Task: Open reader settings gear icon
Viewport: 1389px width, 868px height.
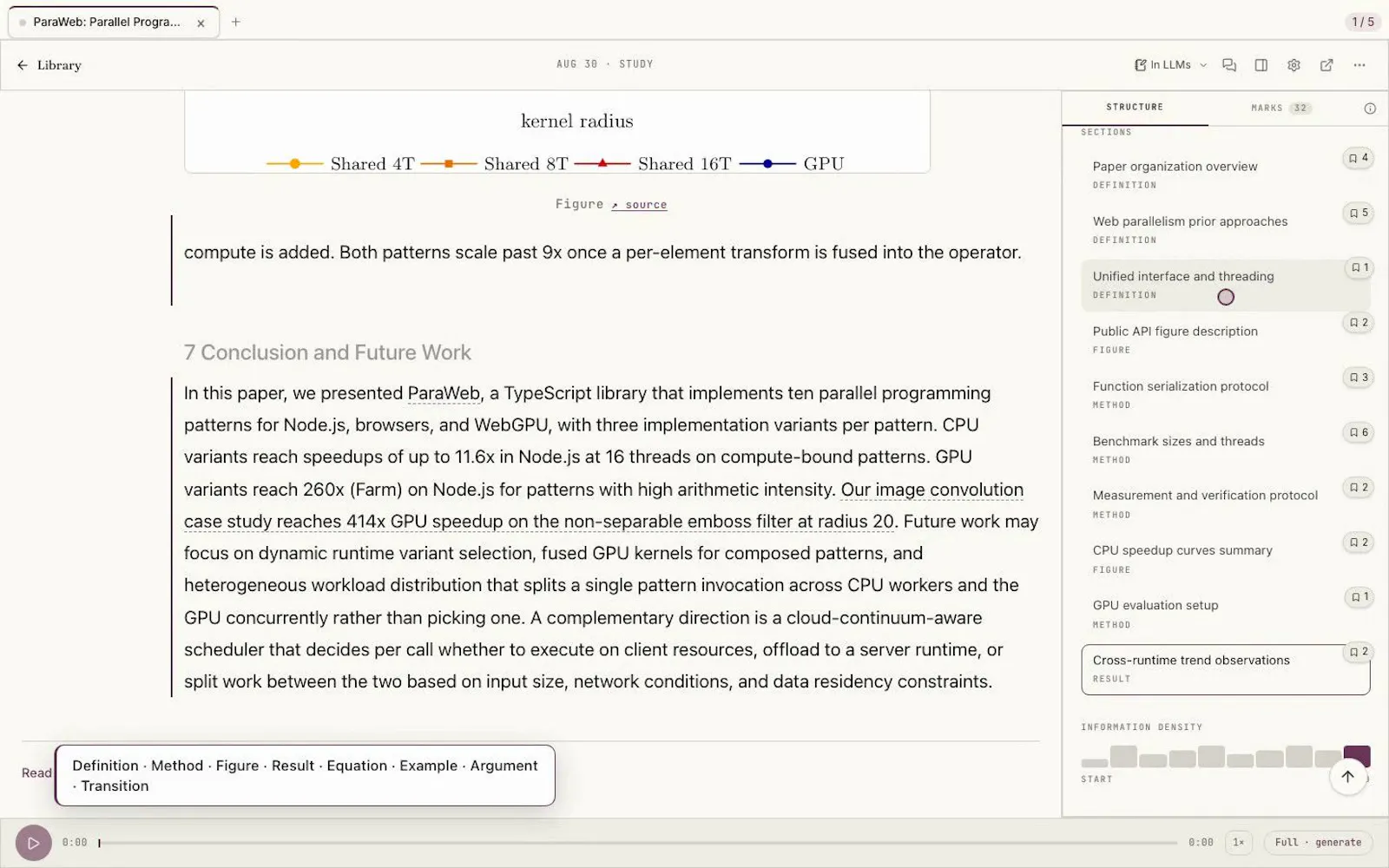Action: (x=1294, y=65)
